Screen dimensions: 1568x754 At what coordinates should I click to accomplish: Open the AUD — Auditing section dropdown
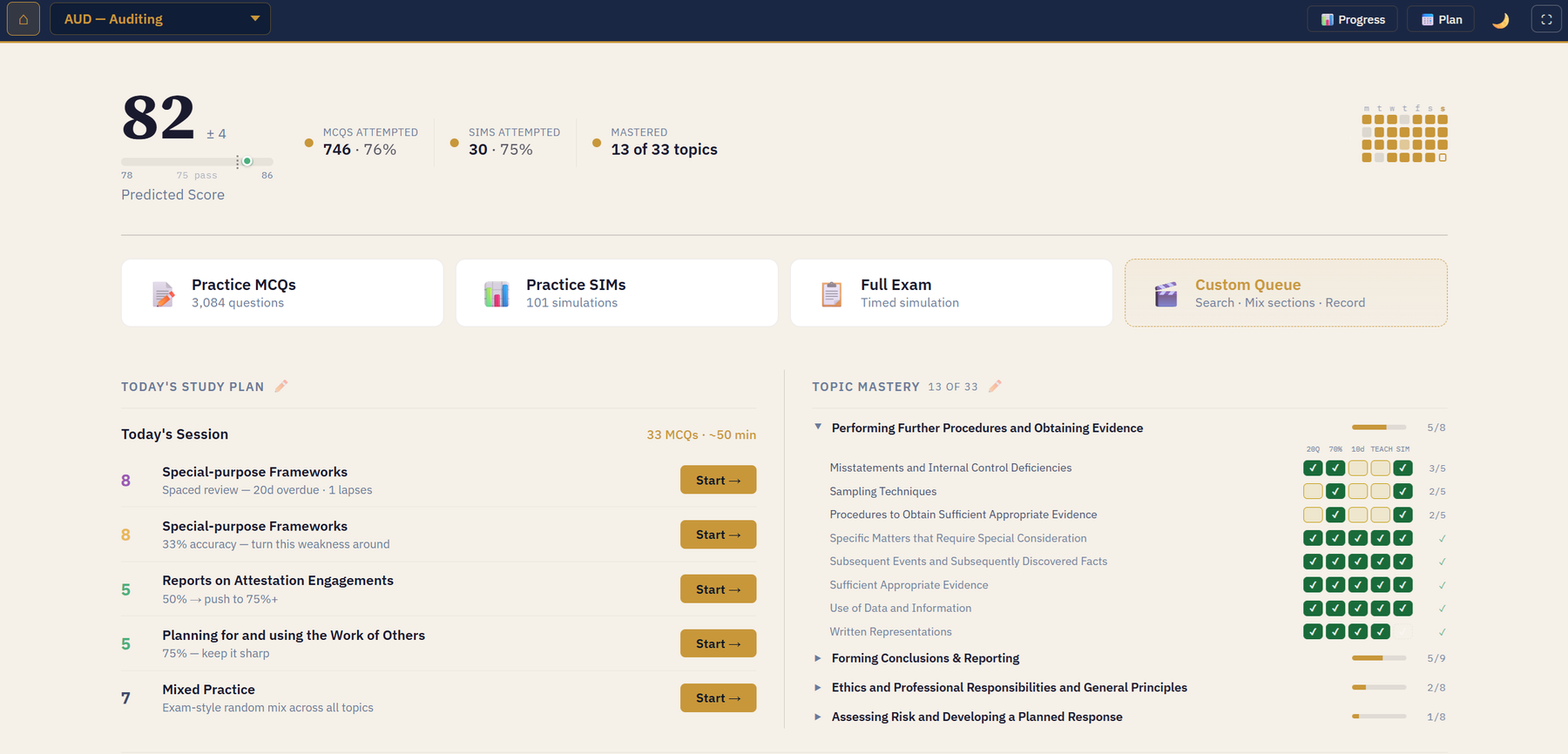point(160,19)
